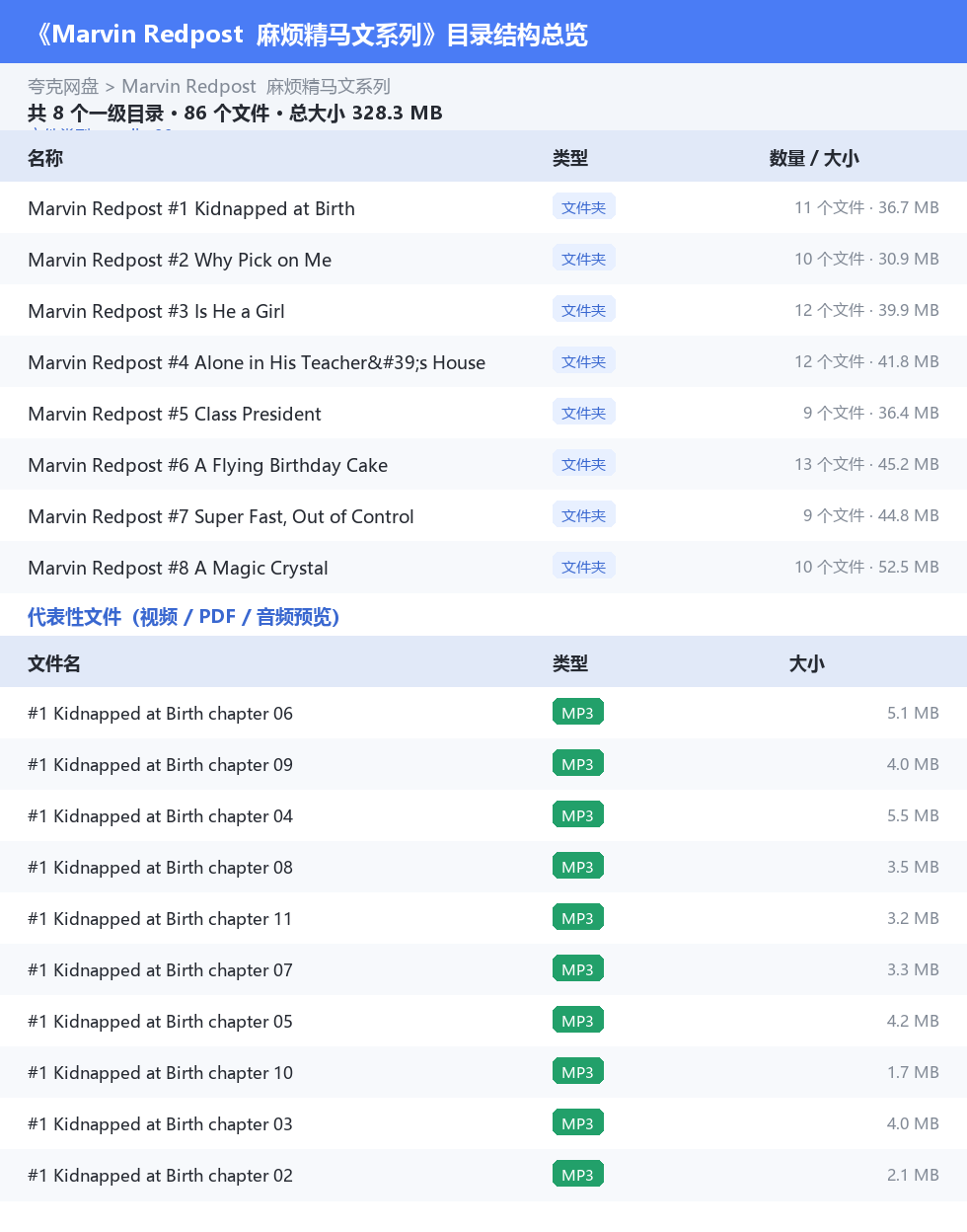967x1232 pixels.
Task: Open folder #4 Alone in His Teacher's House
Action: (x=257, y=362)
